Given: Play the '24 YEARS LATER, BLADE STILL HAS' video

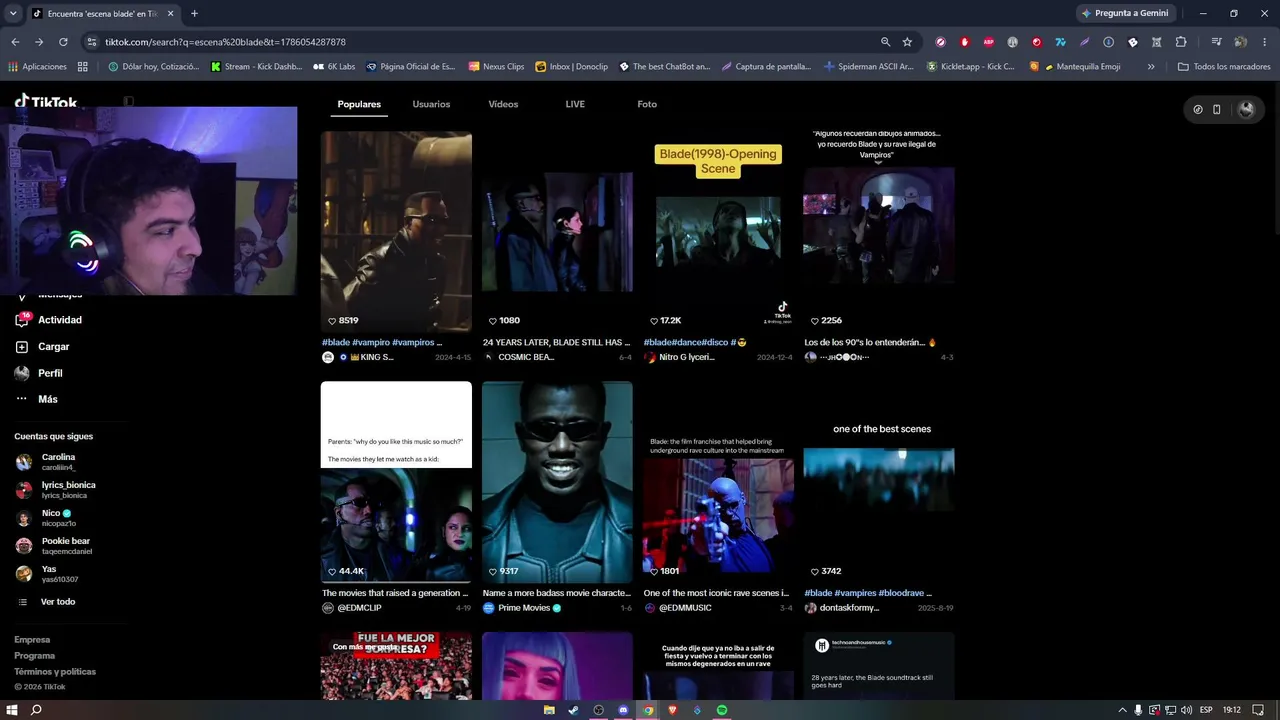Looking at the screenshot, I should 557,232.
